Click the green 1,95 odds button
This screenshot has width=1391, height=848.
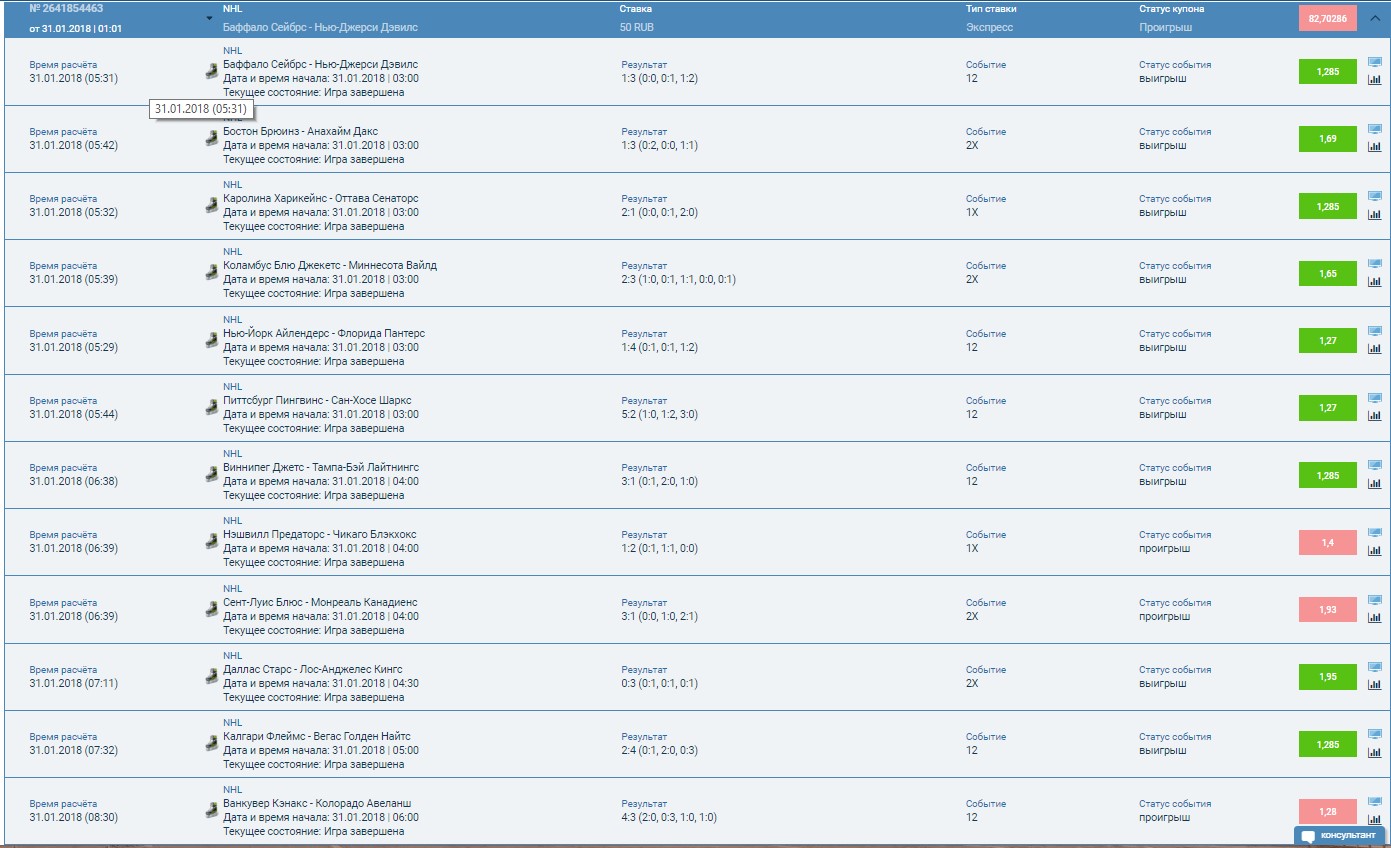tap(1328, 677)
